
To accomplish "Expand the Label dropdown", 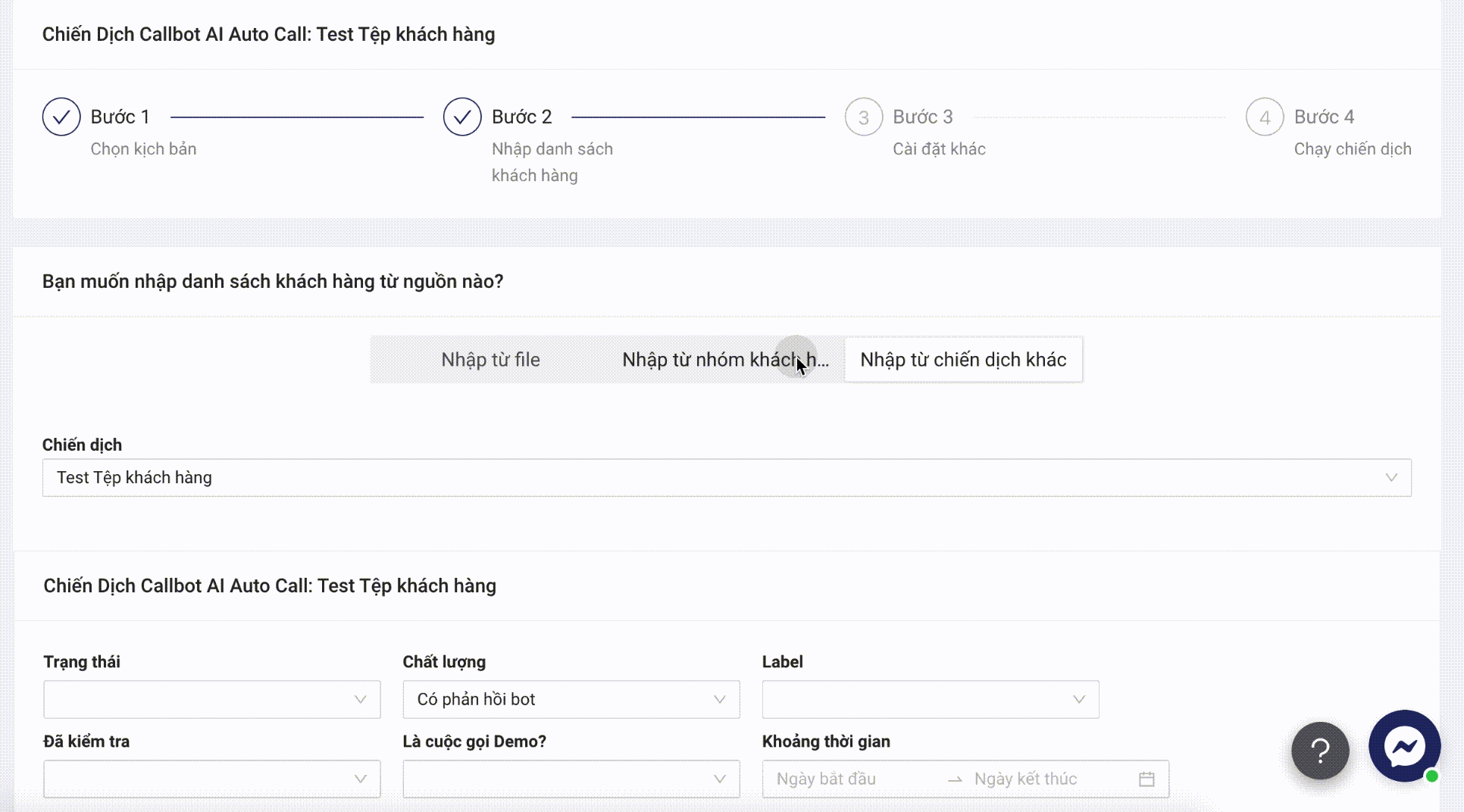I will (930, 699).
